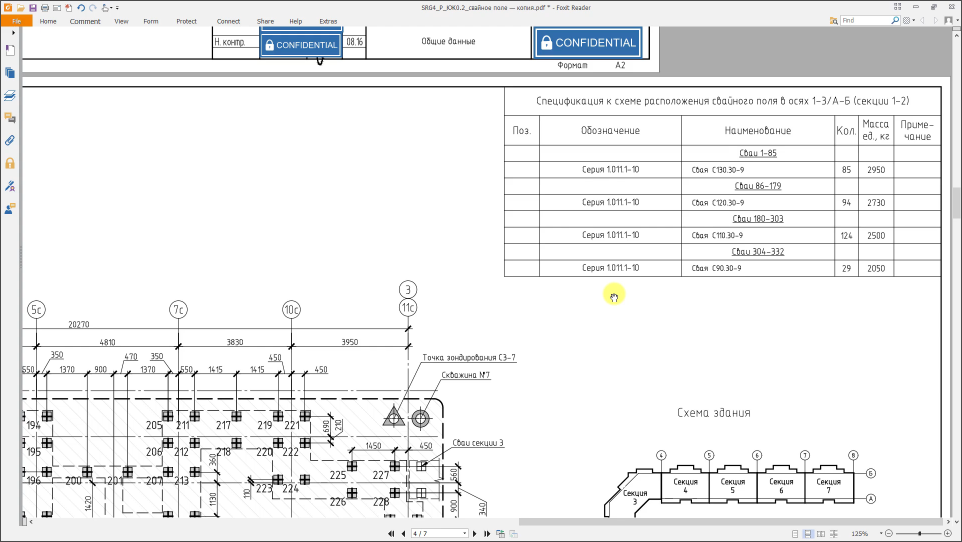Open the Security lock panel
Viewport: 962px width, 542px height.
coord(10,163)
